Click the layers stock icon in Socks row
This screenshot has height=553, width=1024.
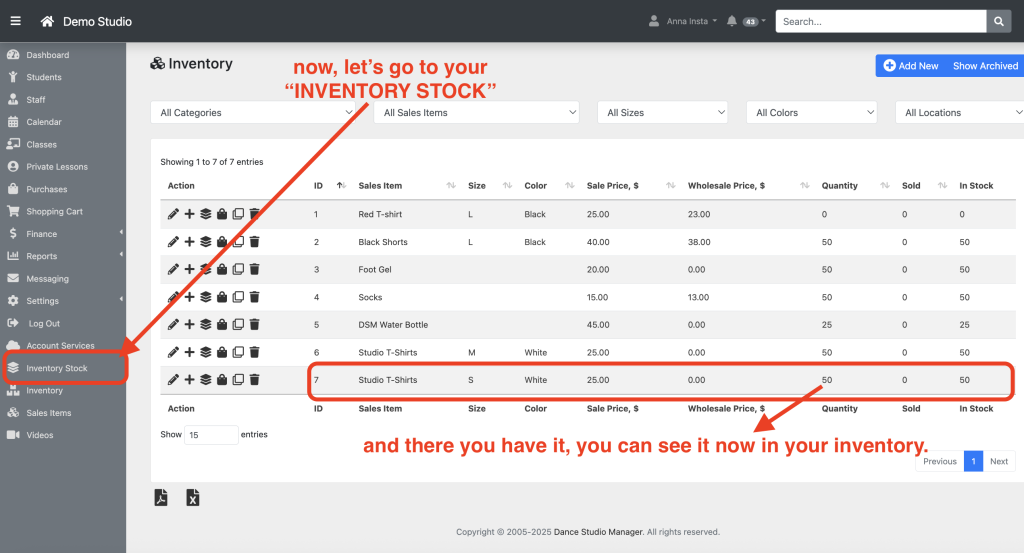pos(206,297)
